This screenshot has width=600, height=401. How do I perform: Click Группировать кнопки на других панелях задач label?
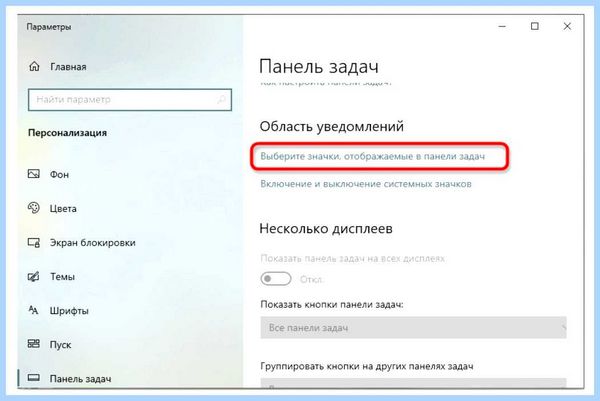(x=367, y=366)
